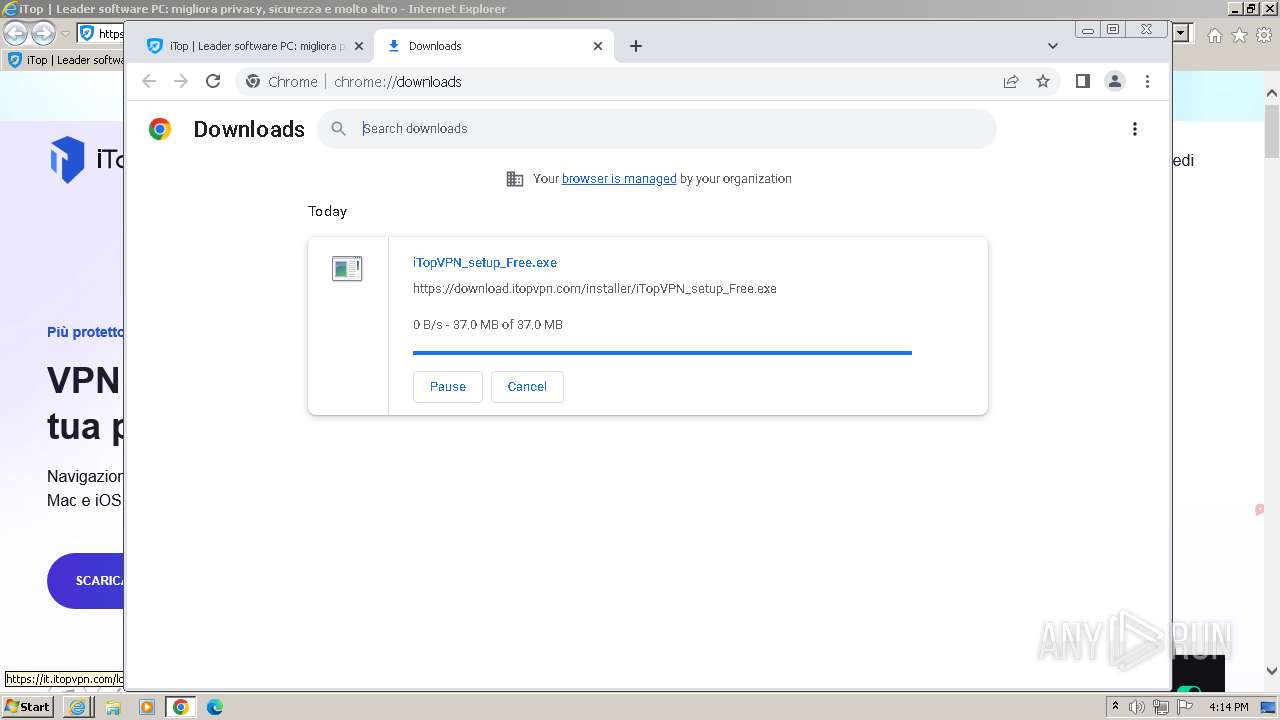Click Internet Explorer forward button

[43, 33]
